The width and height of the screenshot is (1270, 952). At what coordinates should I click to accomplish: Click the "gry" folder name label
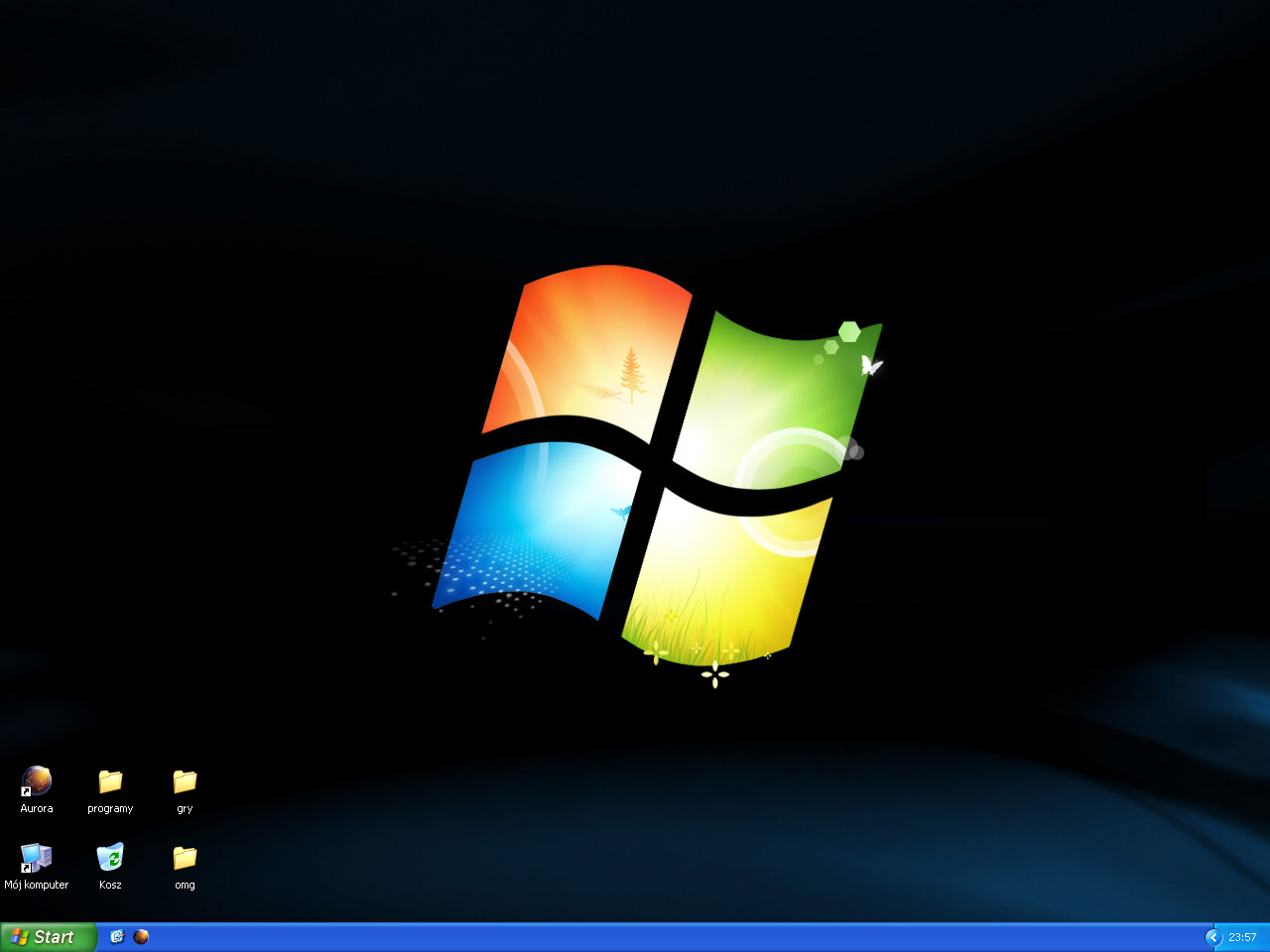185,809
